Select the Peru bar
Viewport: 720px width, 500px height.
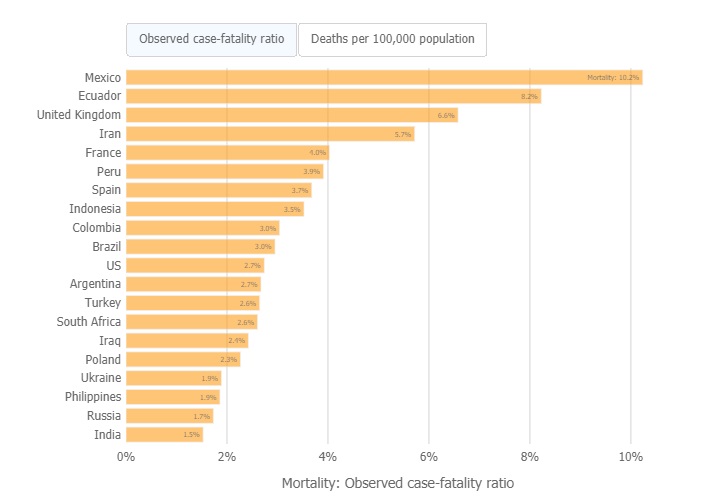tap(224, 171)
